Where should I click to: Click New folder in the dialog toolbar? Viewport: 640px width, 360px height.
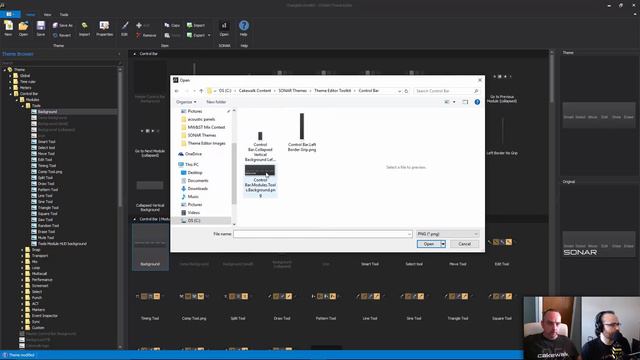click(x=216, y=102)
